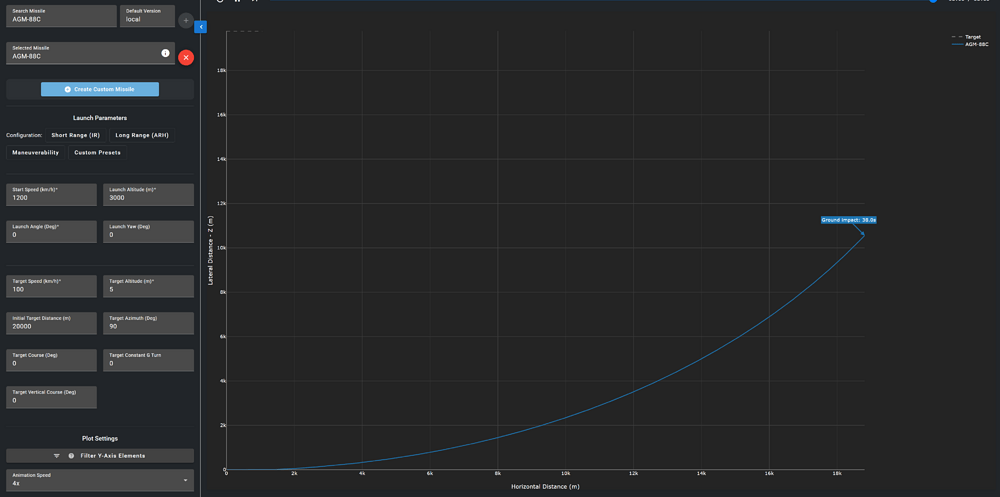The image size is (1000, 497).
Task: Click the timeline slider handle
Action: click(933, 1)
